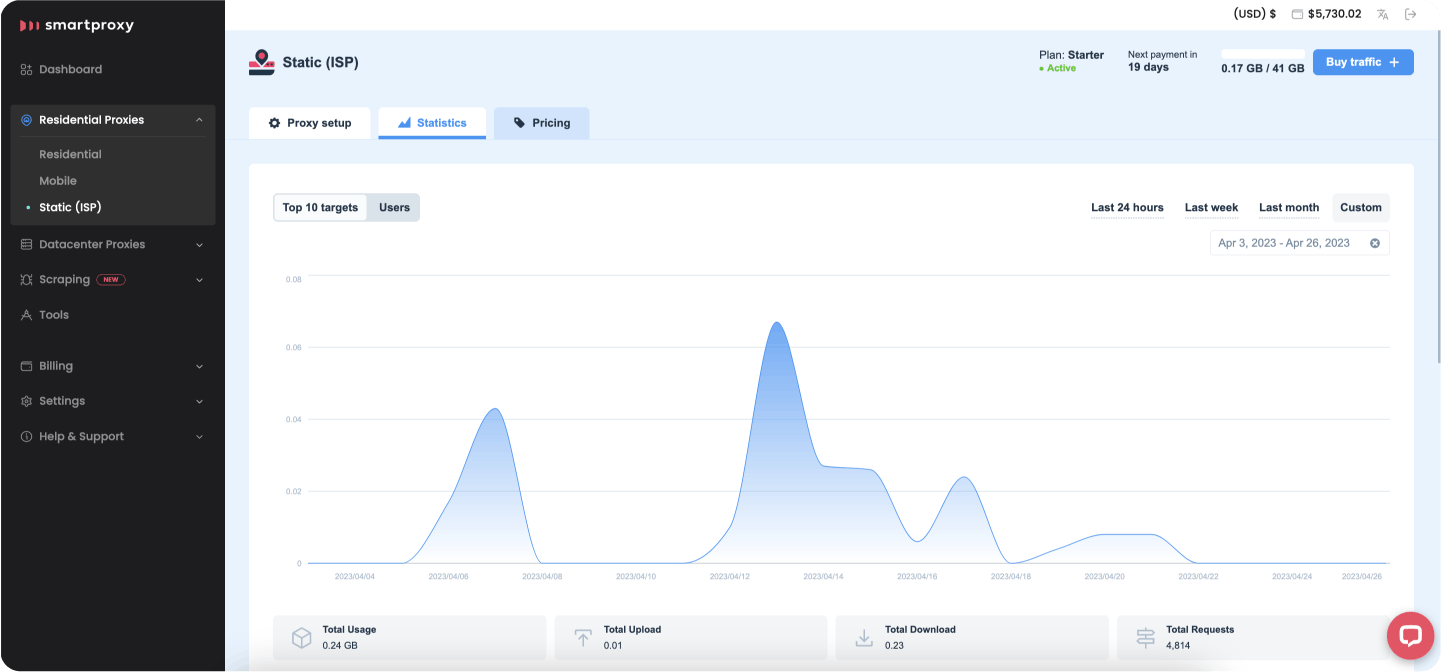1441x672 pixels.
Task: Open the Pricing tab
Action: [541, 123]
